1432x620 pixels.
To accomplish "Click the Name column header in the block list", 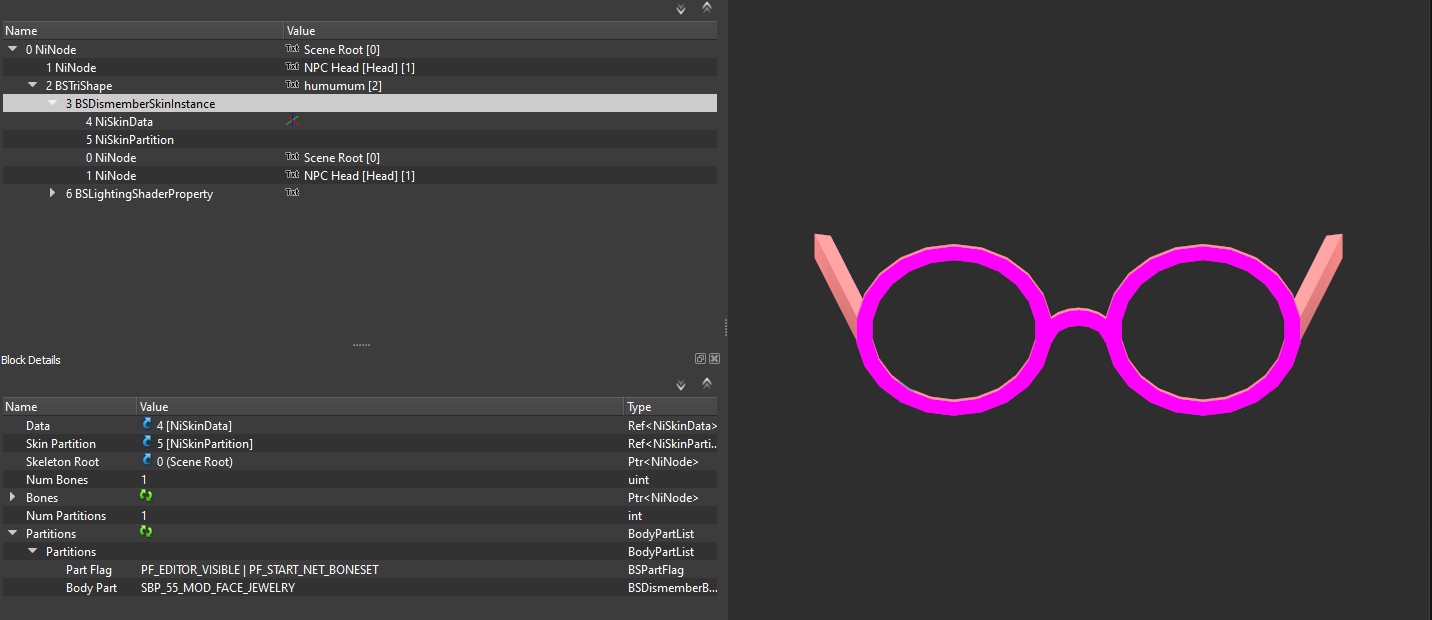I will coord(142,31).
